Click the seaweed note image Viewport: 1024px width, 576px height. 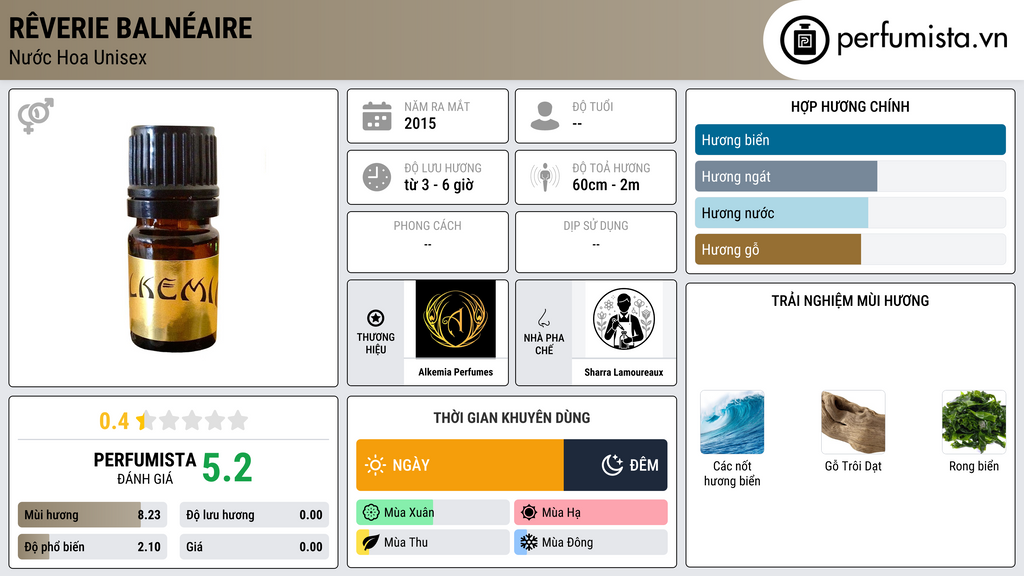point(974,422)
